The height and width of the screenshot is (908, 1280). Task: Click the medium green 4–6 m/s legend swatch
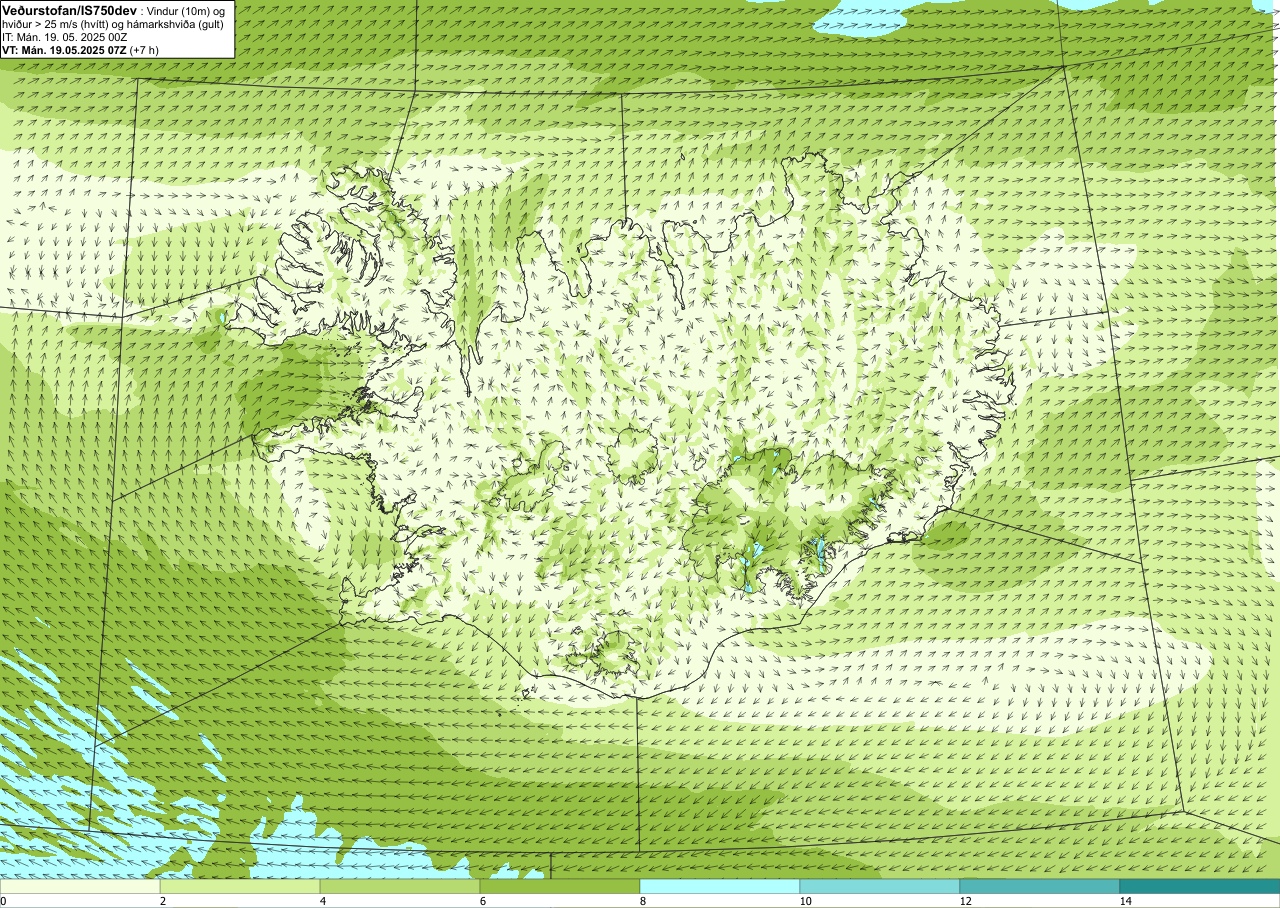point(400,886)
